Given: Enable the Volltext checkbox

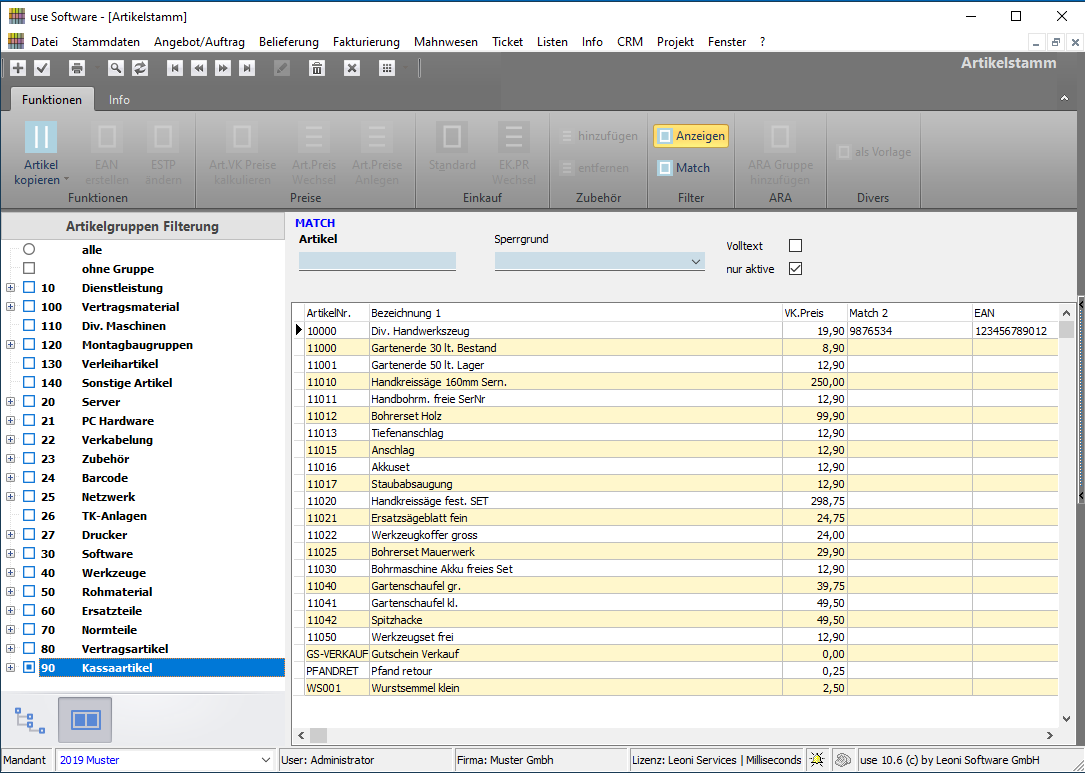Looking at the screenshot, I should tap(795, 245).
